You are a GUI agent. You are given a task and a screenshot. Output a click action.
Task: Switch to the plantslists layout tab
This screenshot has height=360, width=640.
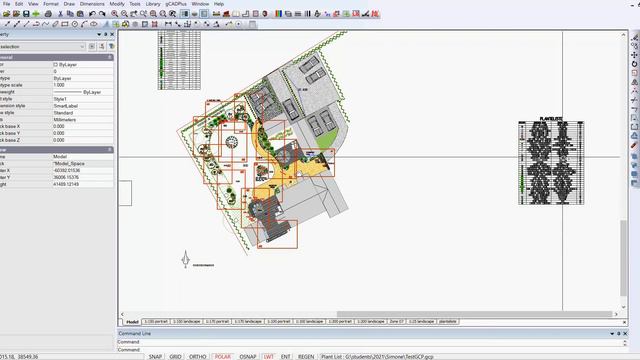[448, 322]
